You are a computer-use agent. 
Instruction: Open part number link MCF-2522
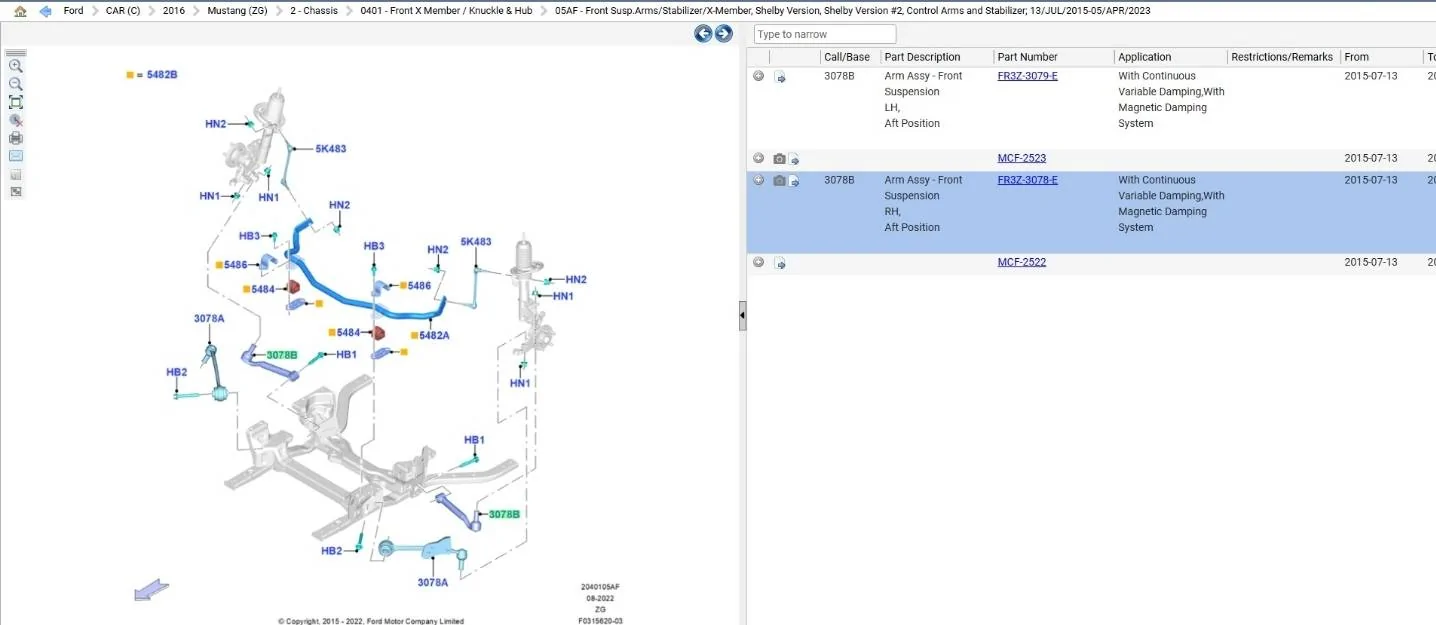click(x=1022, y=262)
